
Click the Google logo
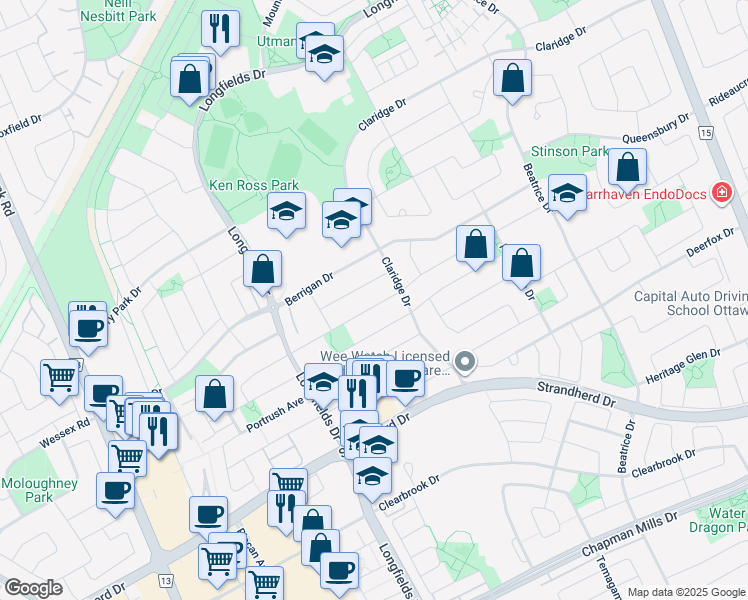33,588
